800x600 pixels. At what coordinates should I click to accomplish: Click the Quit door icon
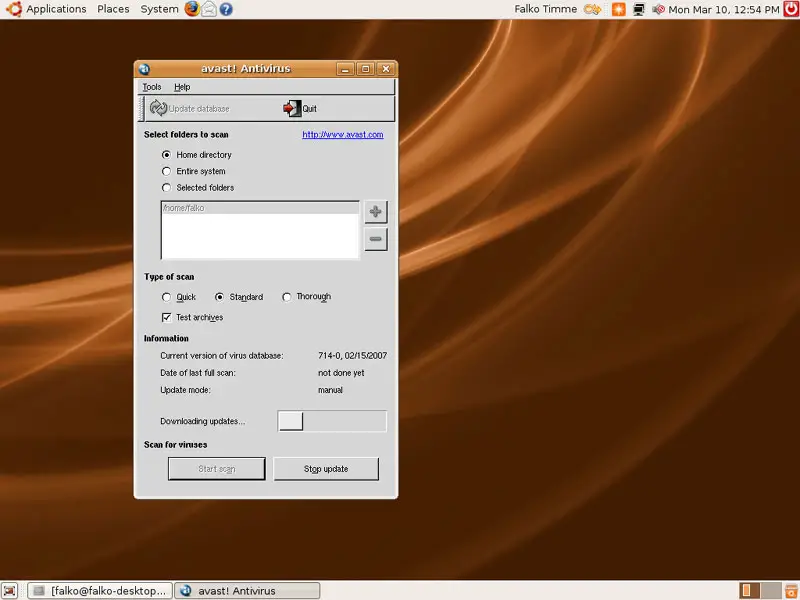pos(292,108)
